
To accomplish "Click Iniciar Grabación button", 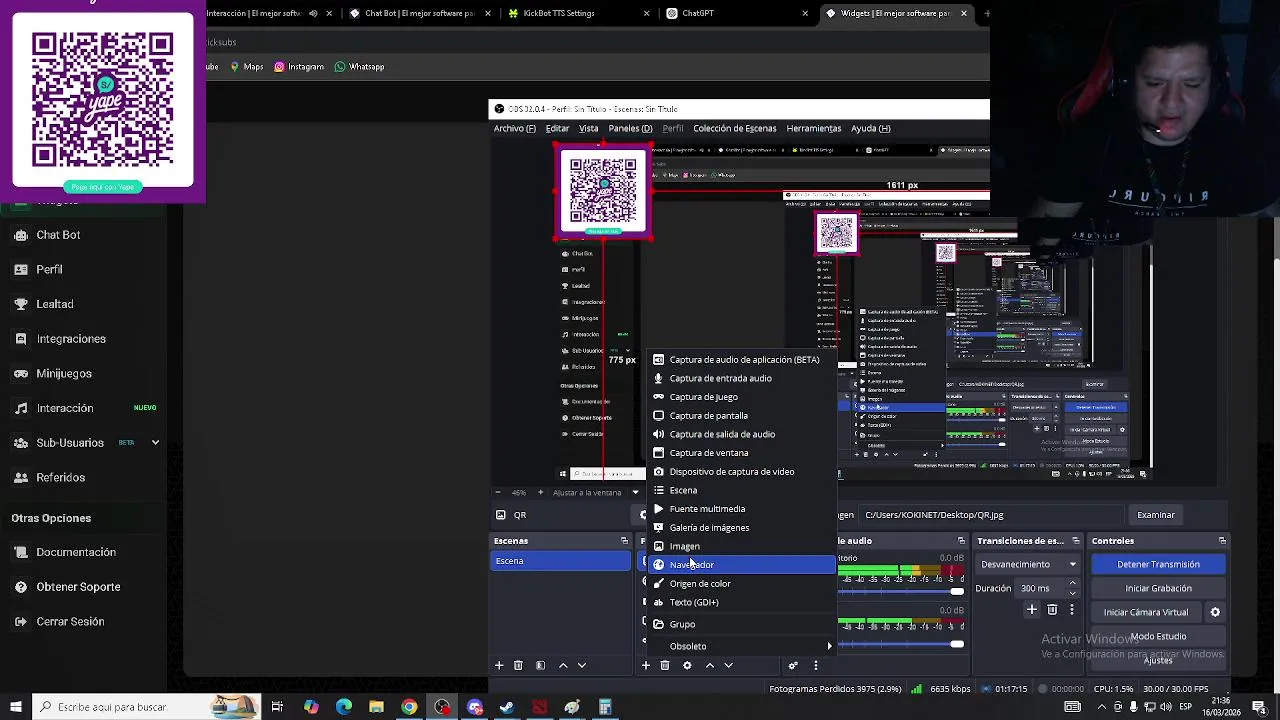I will coord(1158,588).
